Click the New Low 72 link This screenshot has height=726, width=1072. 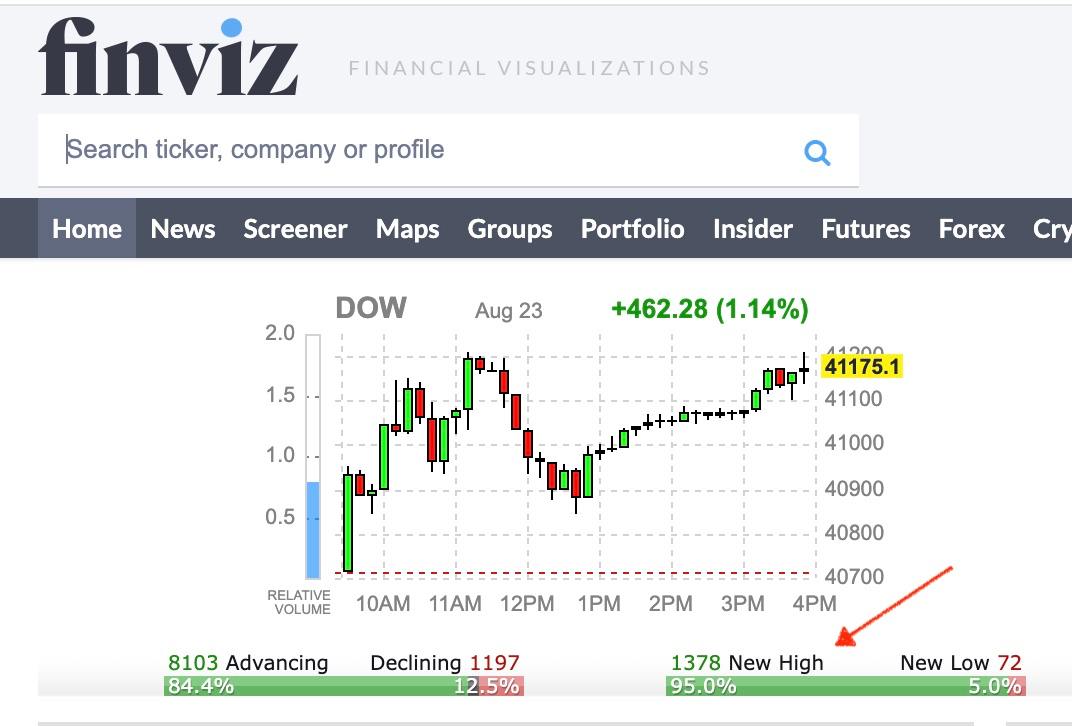(960, 662)
